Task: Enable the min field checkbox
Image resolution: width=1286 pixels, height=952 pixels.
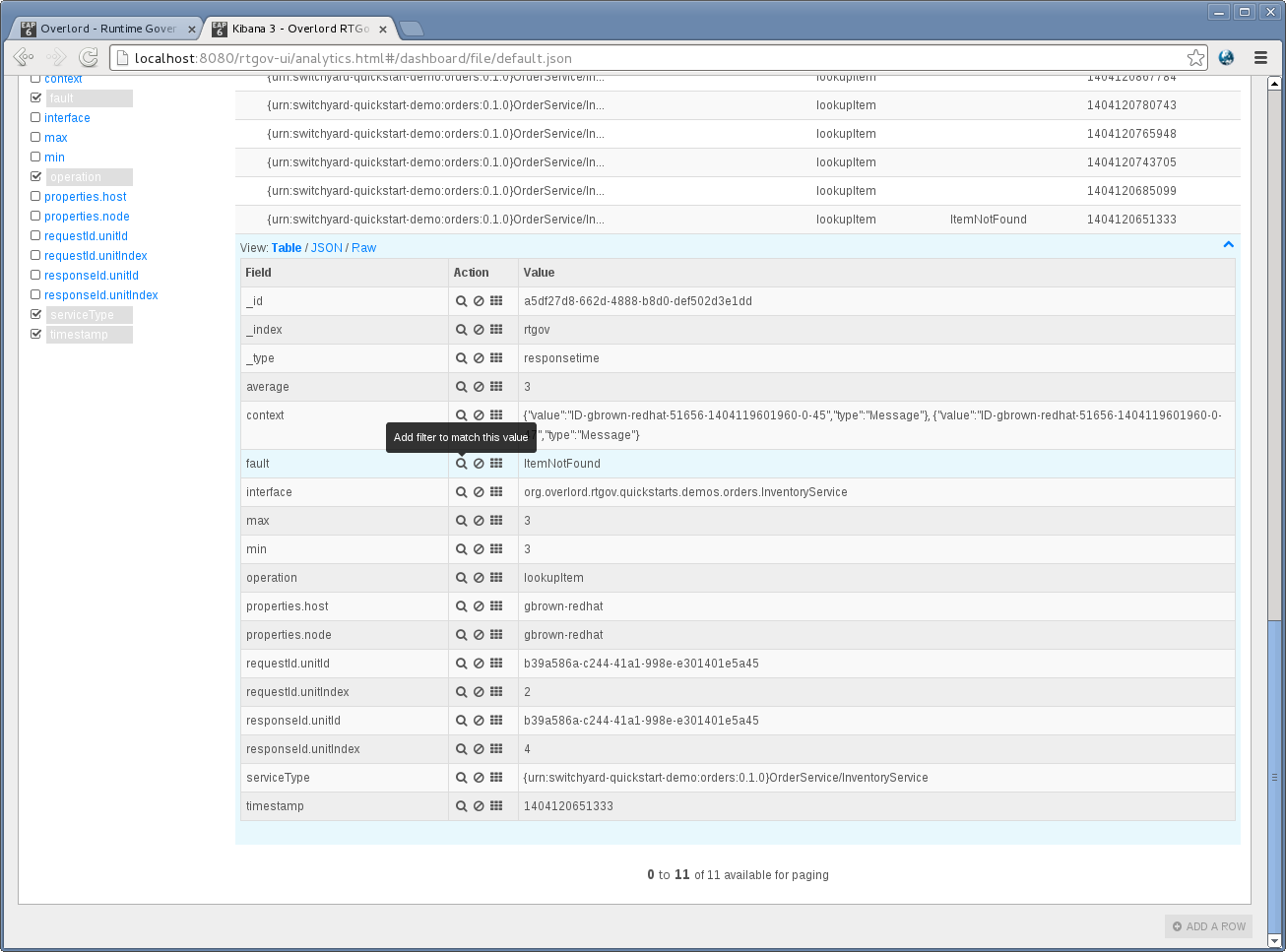Action: click(x=35, y=157)
